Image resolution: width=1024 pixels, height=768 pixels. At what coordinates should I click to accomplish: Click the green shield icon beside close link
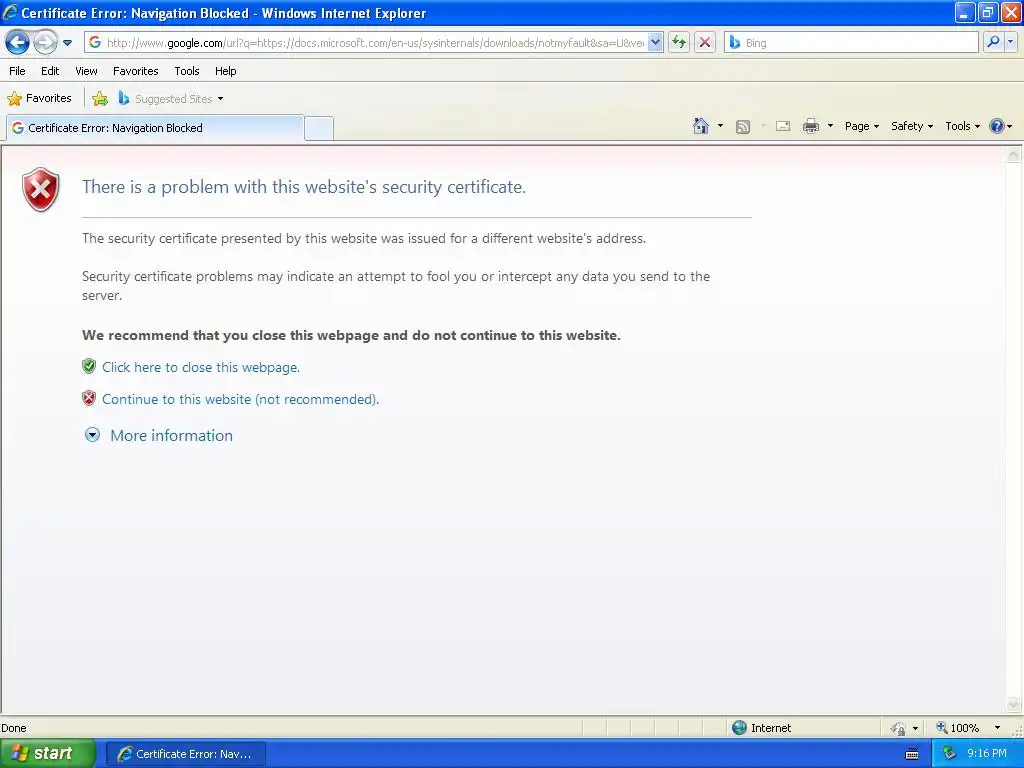coord(89,366)
